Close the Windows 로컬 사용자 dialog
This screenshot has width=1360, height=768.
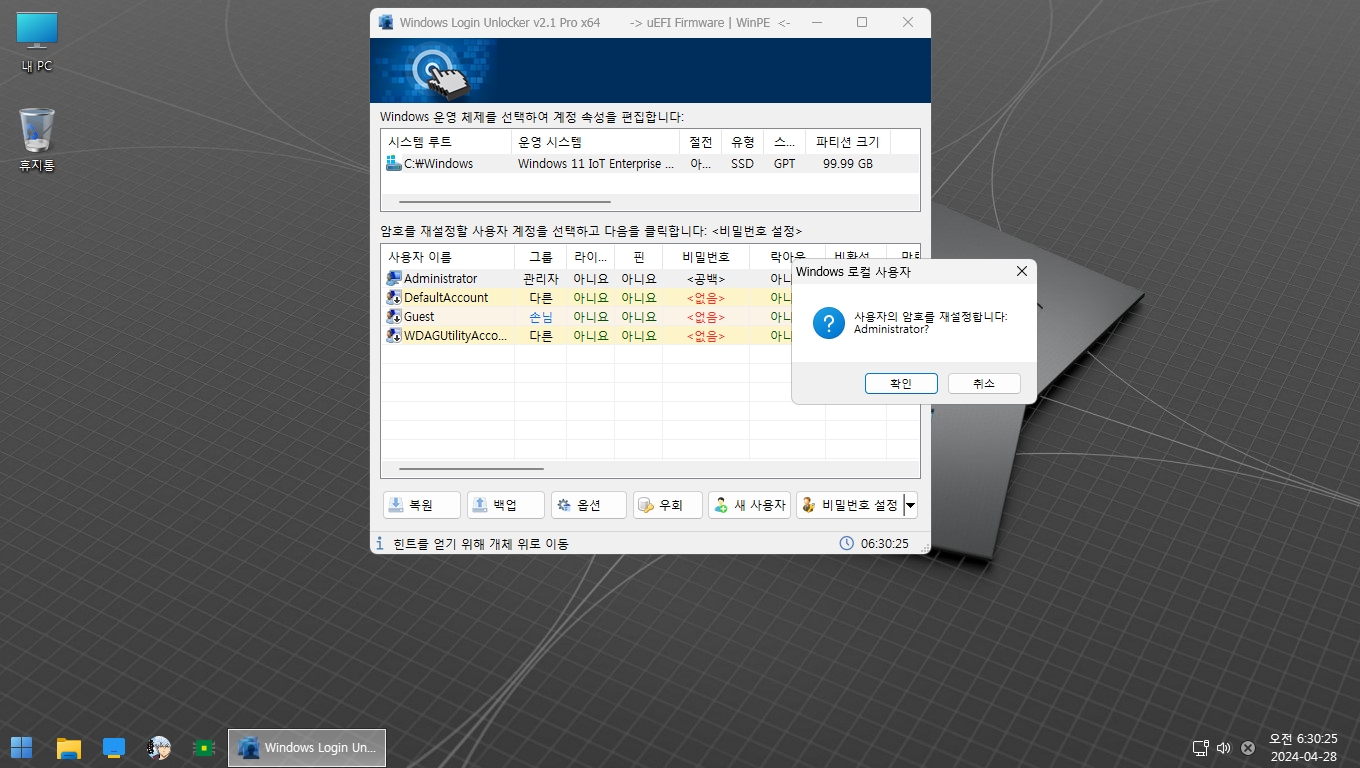click(x=1021, y=271)
